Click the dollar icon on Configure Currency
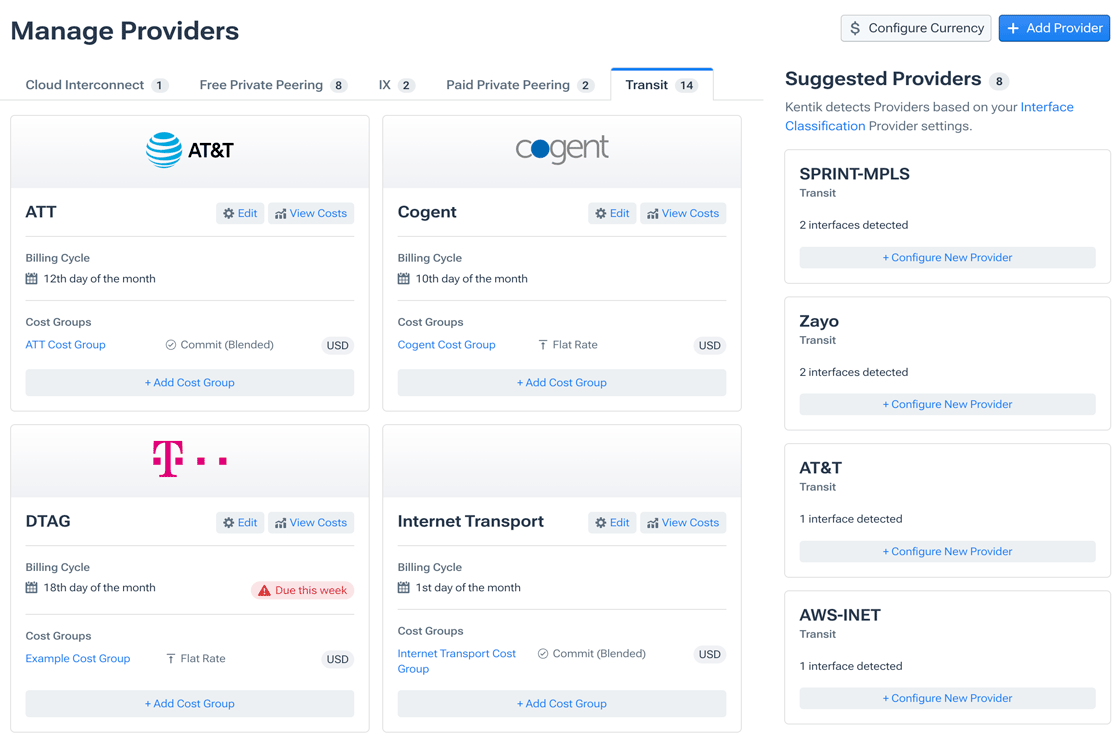This screenshot has height=736, width=1120. pos(854,28)
